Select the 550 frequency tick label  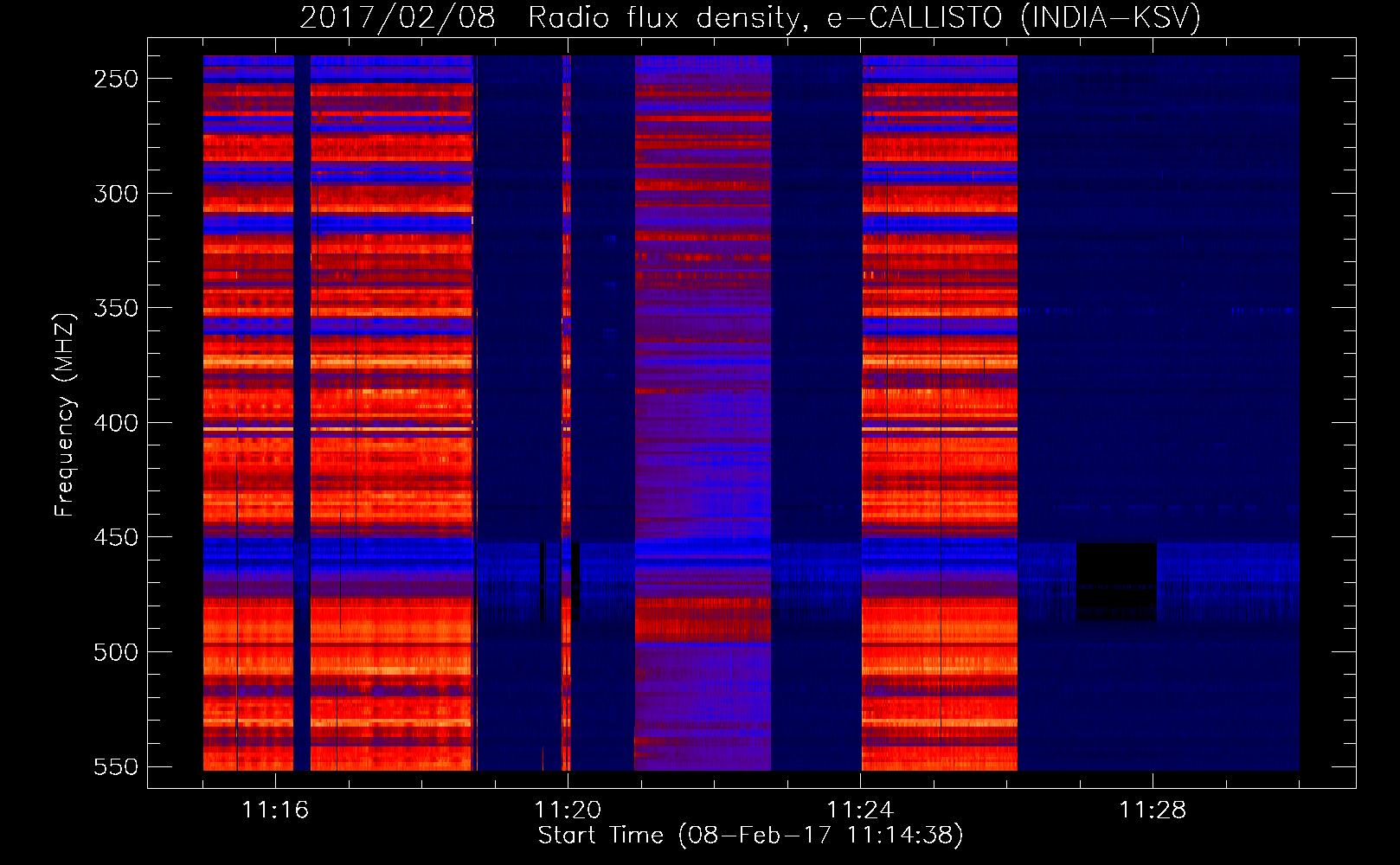pyautogui.click(x=116, y=766)
